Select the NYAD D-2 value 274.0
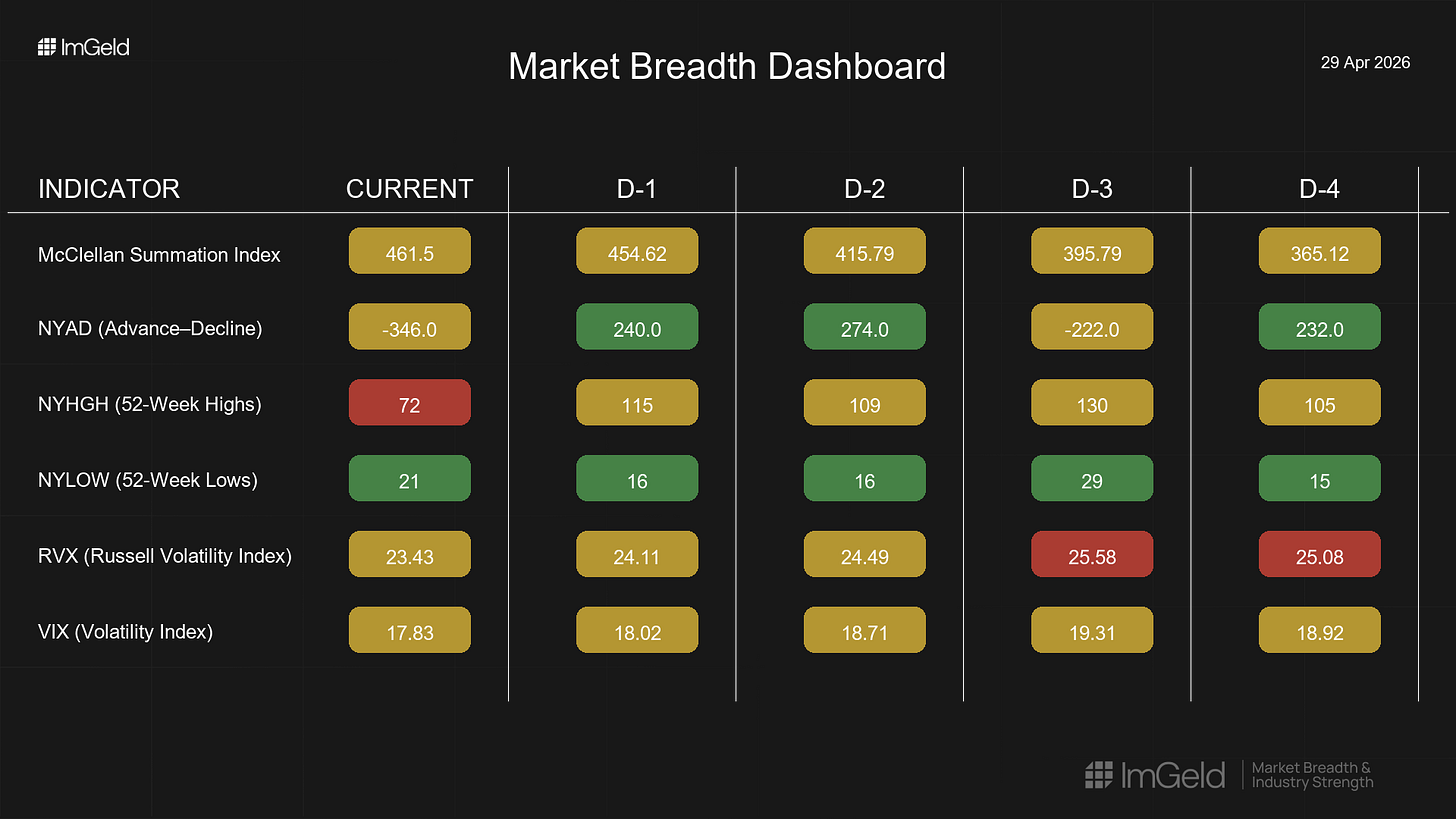The width and height of the screenshot is (1456, 819). coord(865,327)
